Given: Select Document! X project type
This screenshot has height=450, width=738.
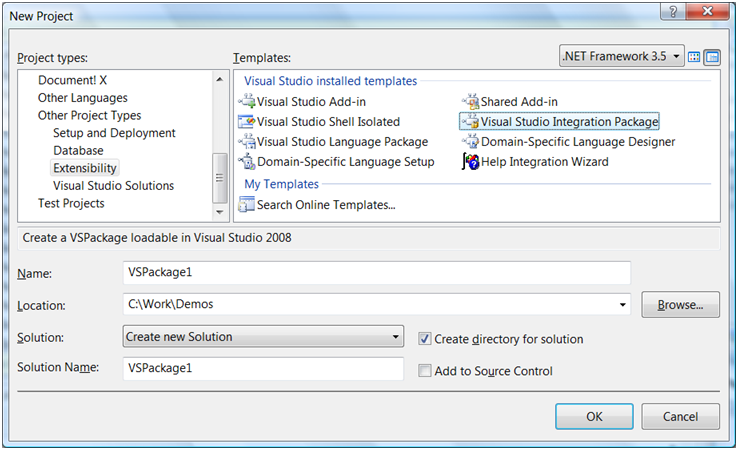Looking at the screenshot, I should [72, 80].
